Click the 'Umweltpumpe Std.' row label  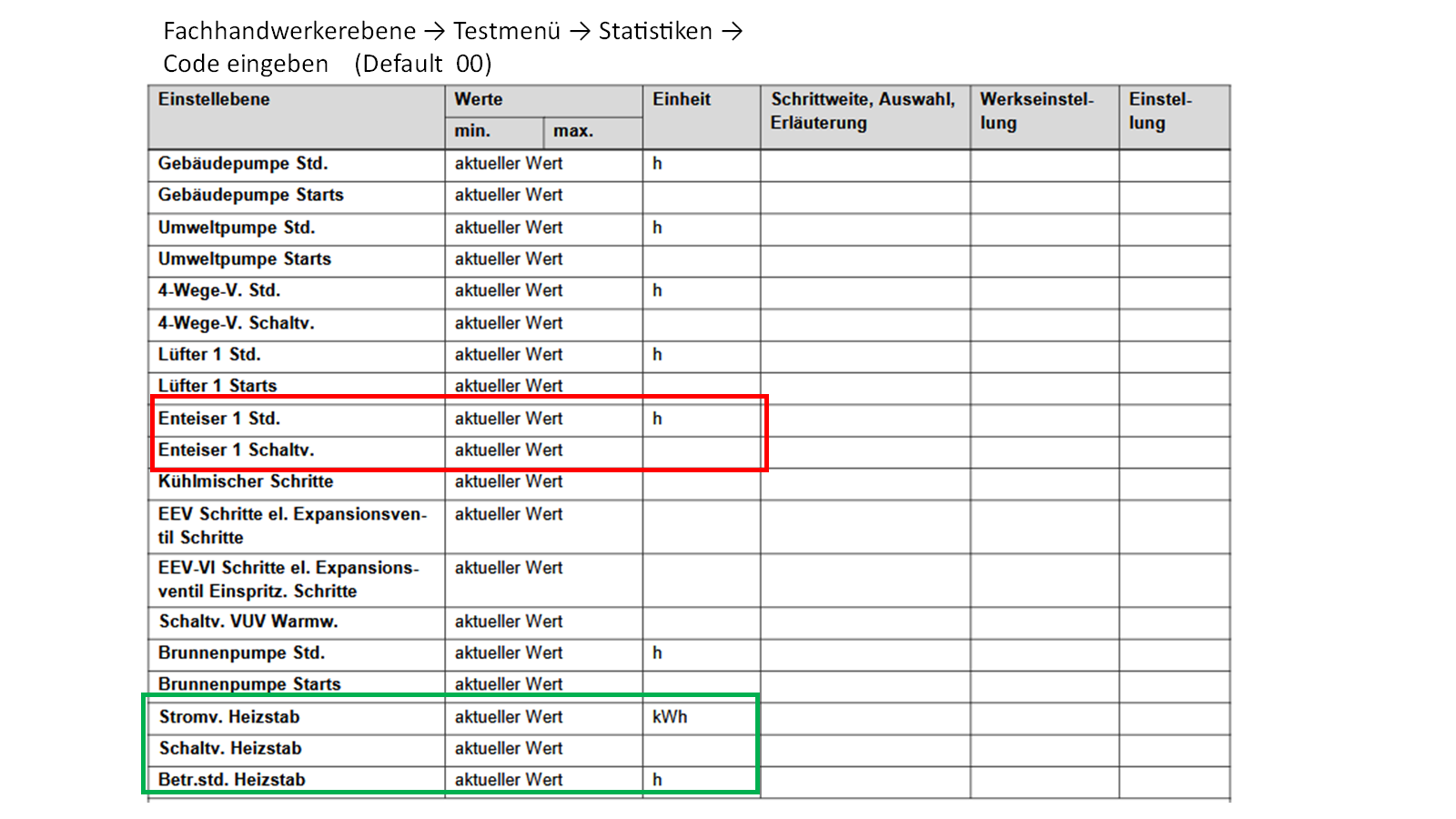(237, 227)
